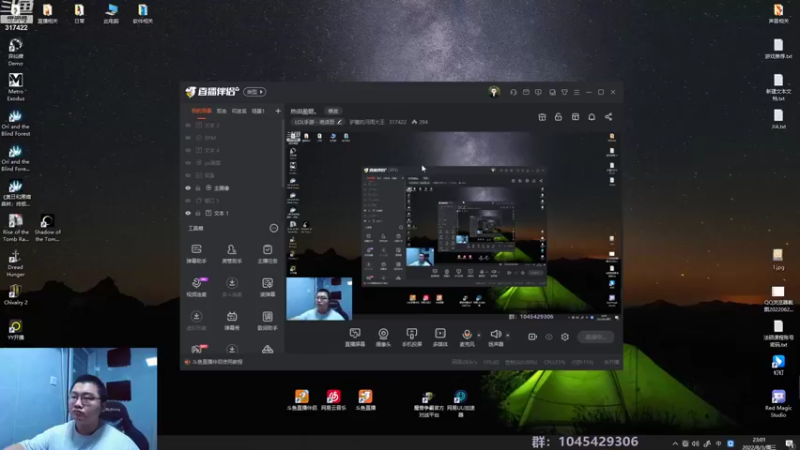Click the download tool beside the PK icon
Viewport: 800px width, 450px height.
coord(232,349)
